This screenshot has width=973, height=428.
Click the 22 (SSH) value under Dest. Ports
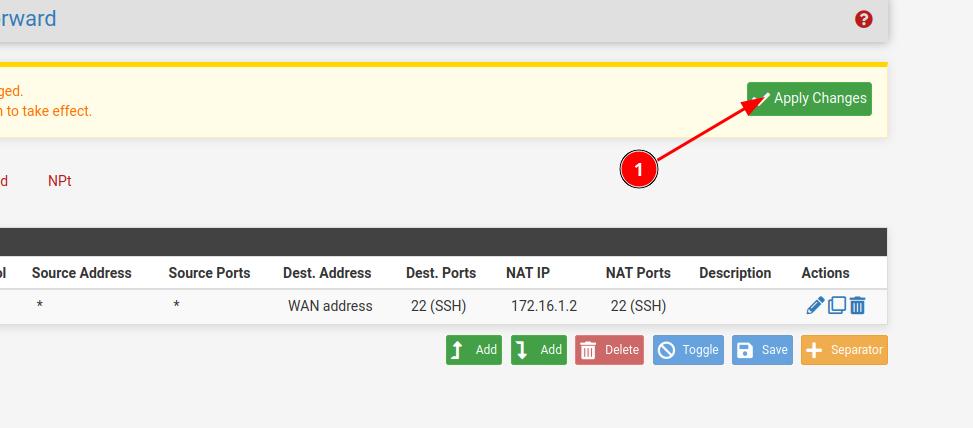coord(438,306)
